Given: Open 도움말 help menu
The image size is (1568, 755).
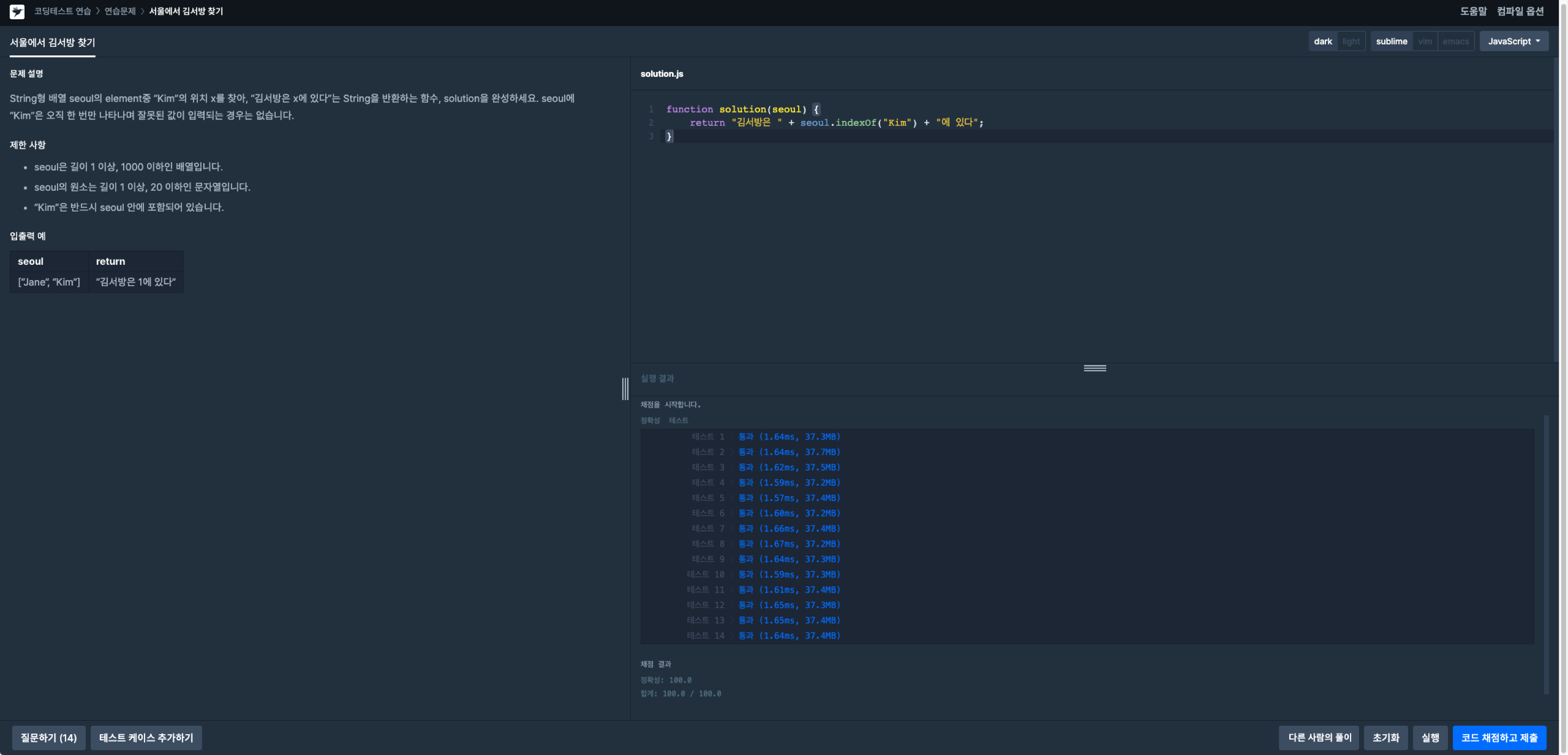Looking at the screenshot, I should (x=1473, y=12).
